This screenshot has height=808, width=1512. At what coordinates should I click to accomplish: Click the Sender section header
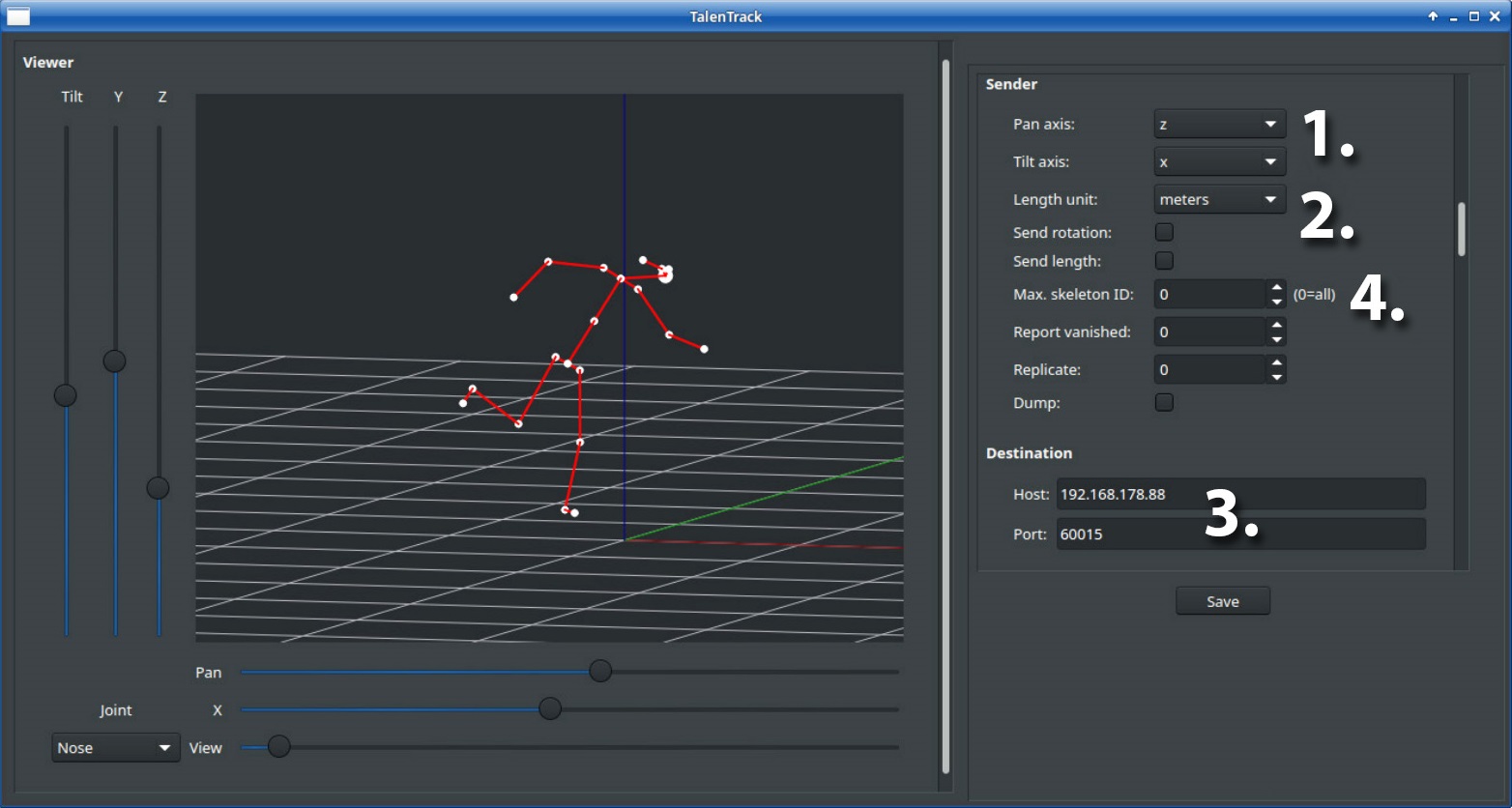coord(1011,84)
